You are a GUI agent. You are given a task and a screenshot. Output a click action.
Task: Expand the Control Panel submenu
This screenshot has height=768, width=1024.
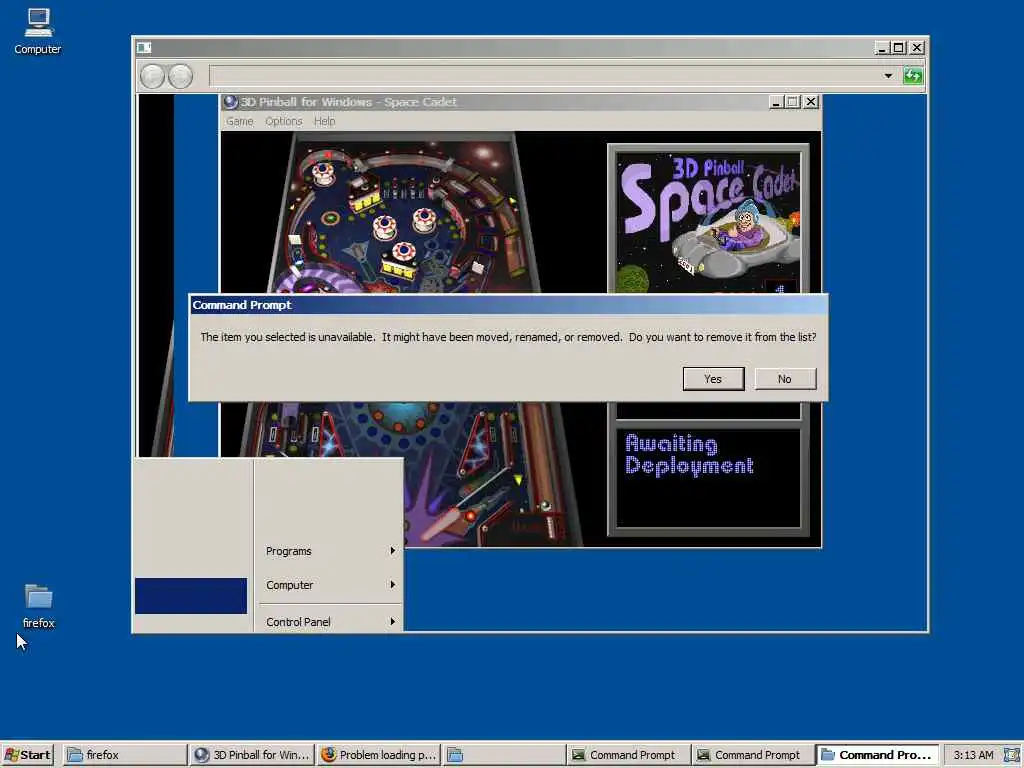(x=329, y=622)
